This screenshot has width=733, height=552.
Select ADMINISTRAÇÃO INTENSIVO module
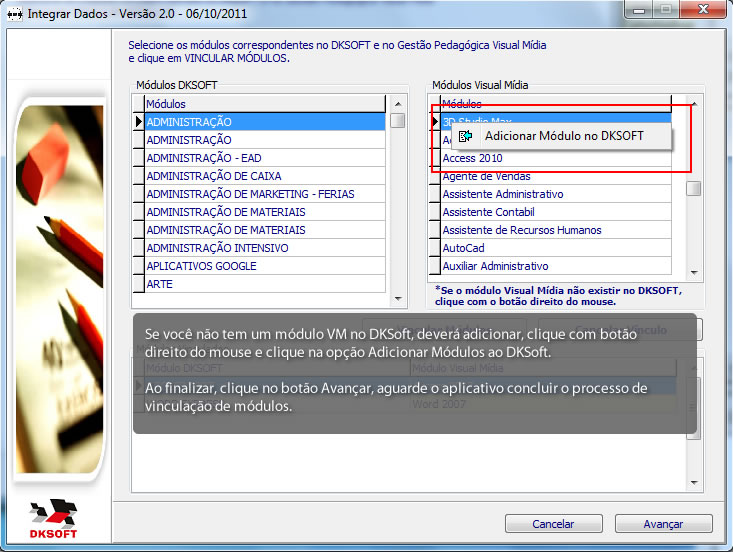click(265, 248)
